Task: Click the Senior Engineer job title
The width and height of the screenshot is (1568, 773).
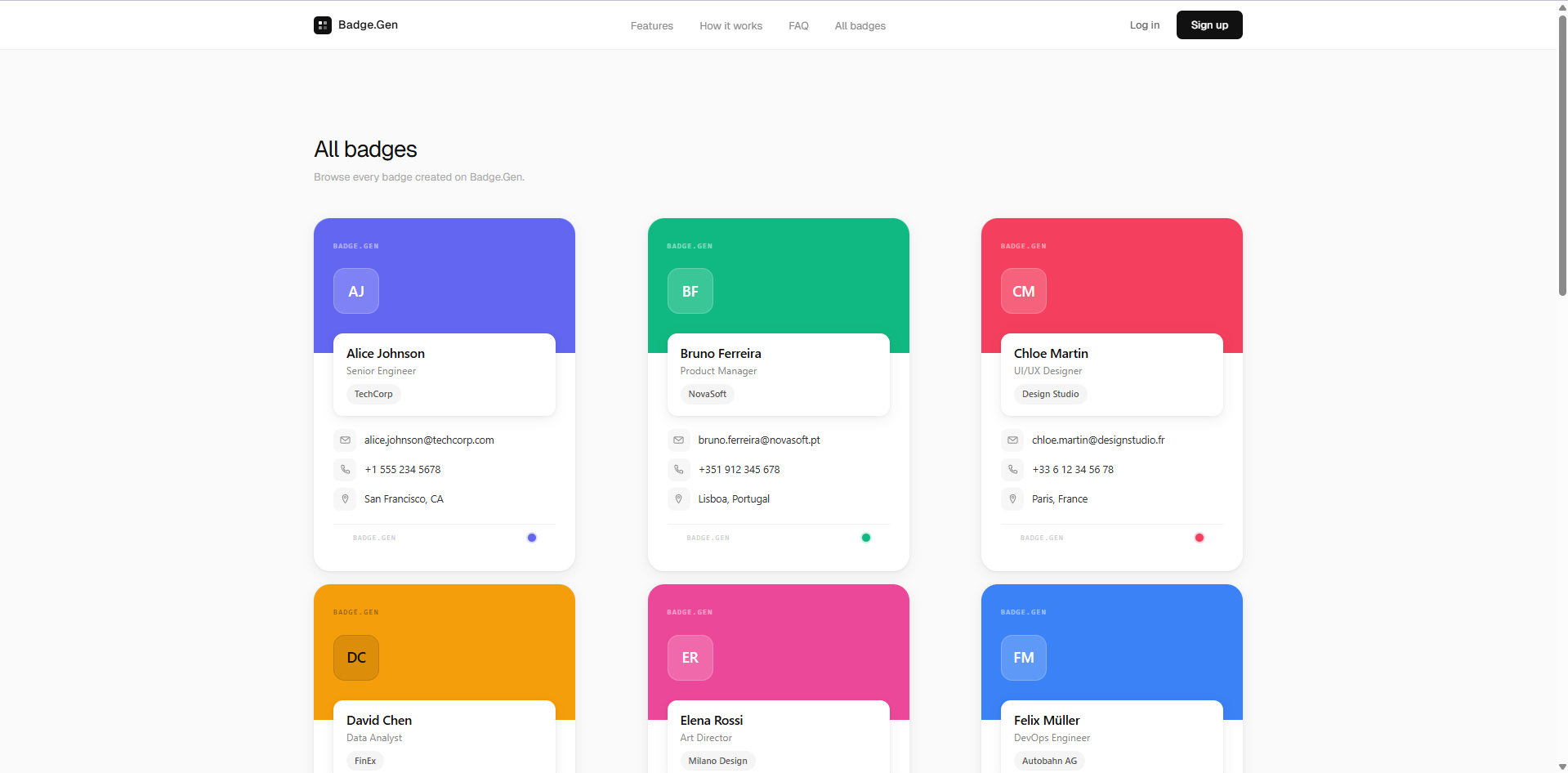Action: [x=381, y=371]
